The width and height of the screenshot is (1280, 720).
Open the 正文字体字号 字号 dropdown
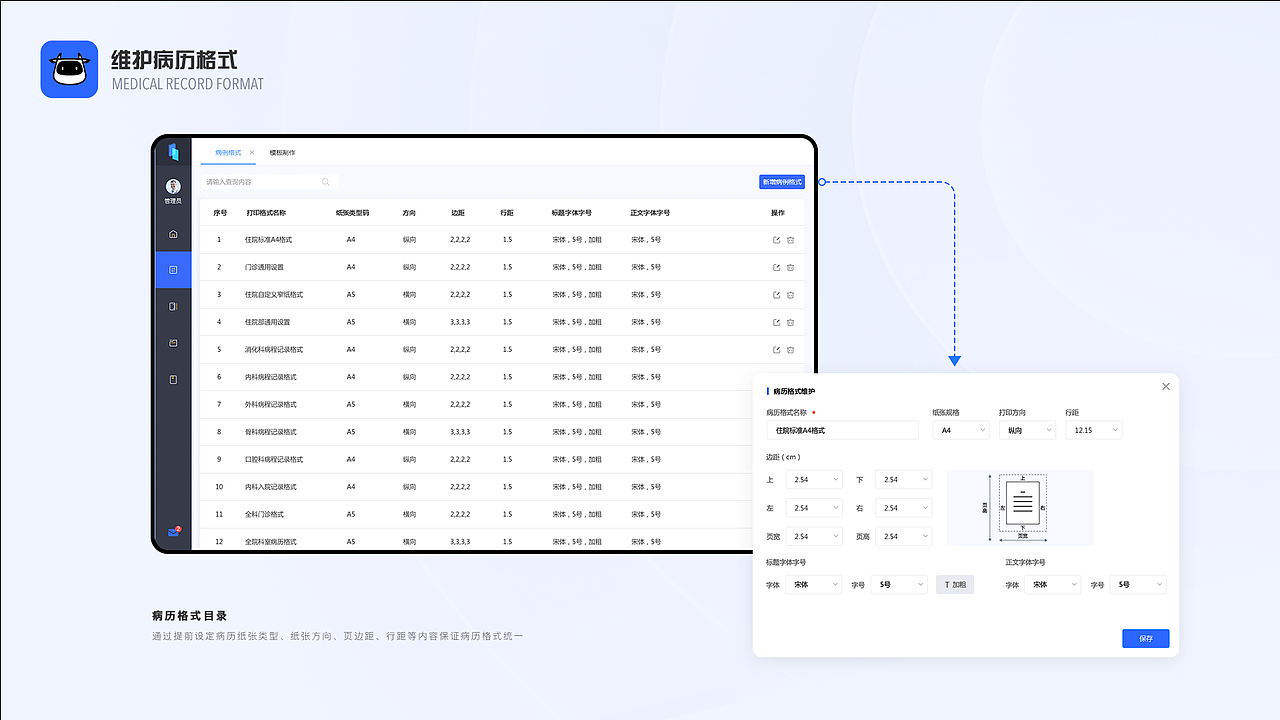tap(1138, 584)
